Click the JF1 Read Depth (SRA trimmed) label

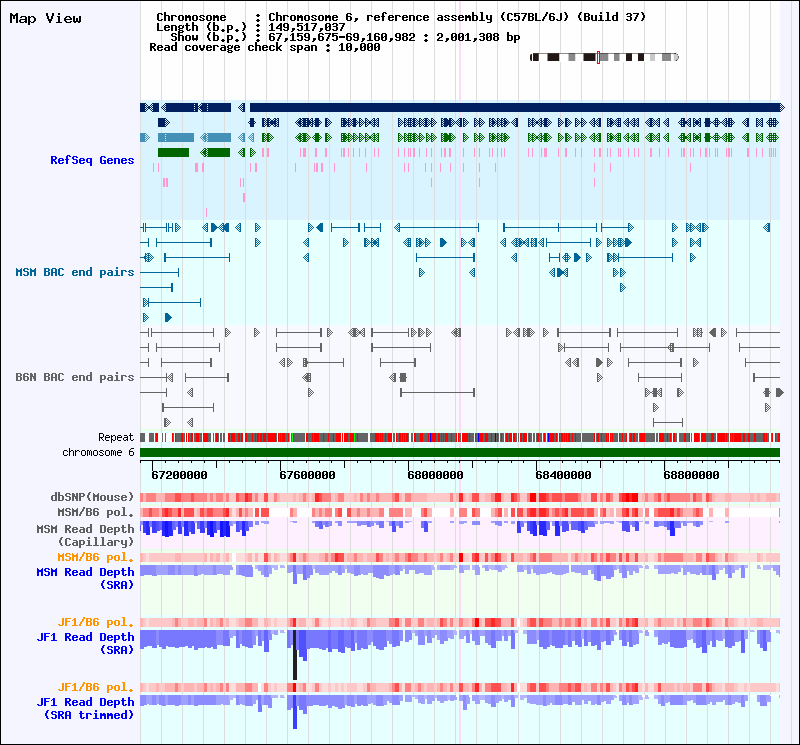[85, 708]
